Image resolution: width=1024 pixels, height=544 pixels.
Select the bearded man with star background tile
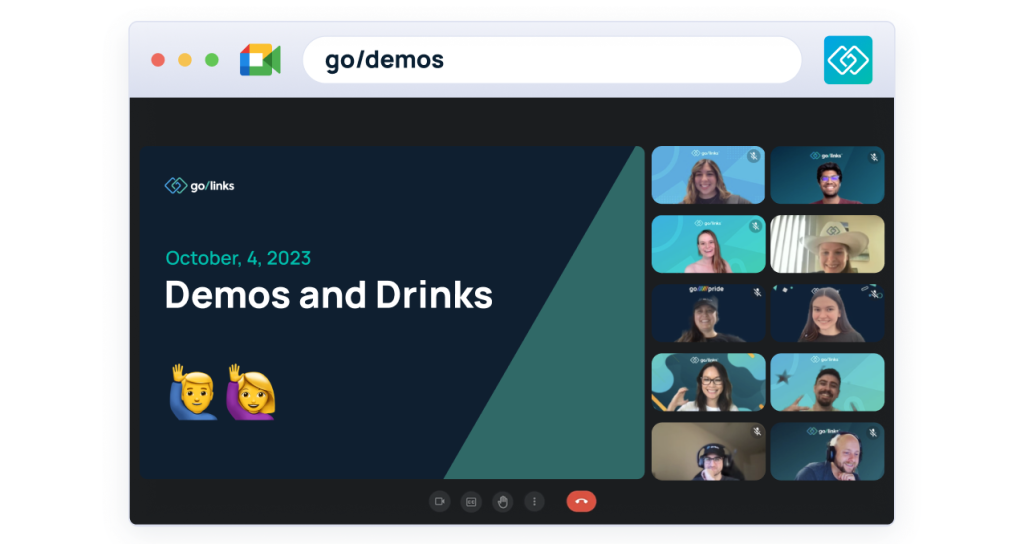827,383
